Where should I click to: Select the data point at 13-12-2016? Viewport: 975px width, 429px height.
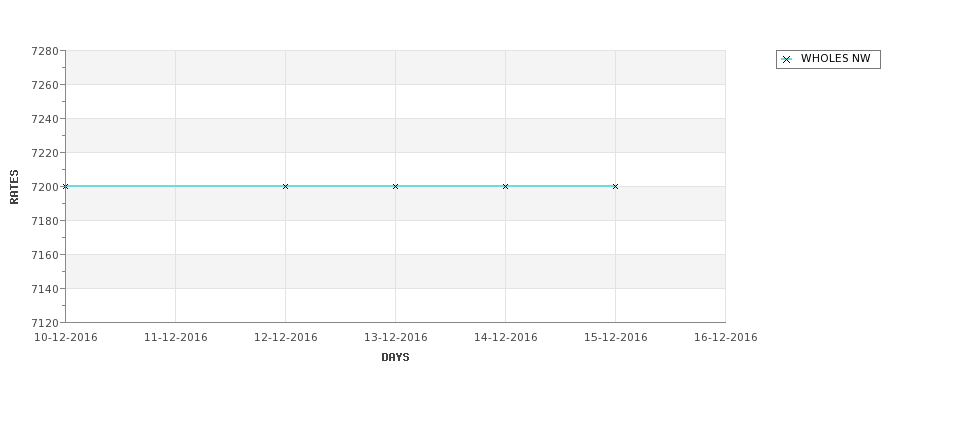pyautogui.click(x=395, y=187)
